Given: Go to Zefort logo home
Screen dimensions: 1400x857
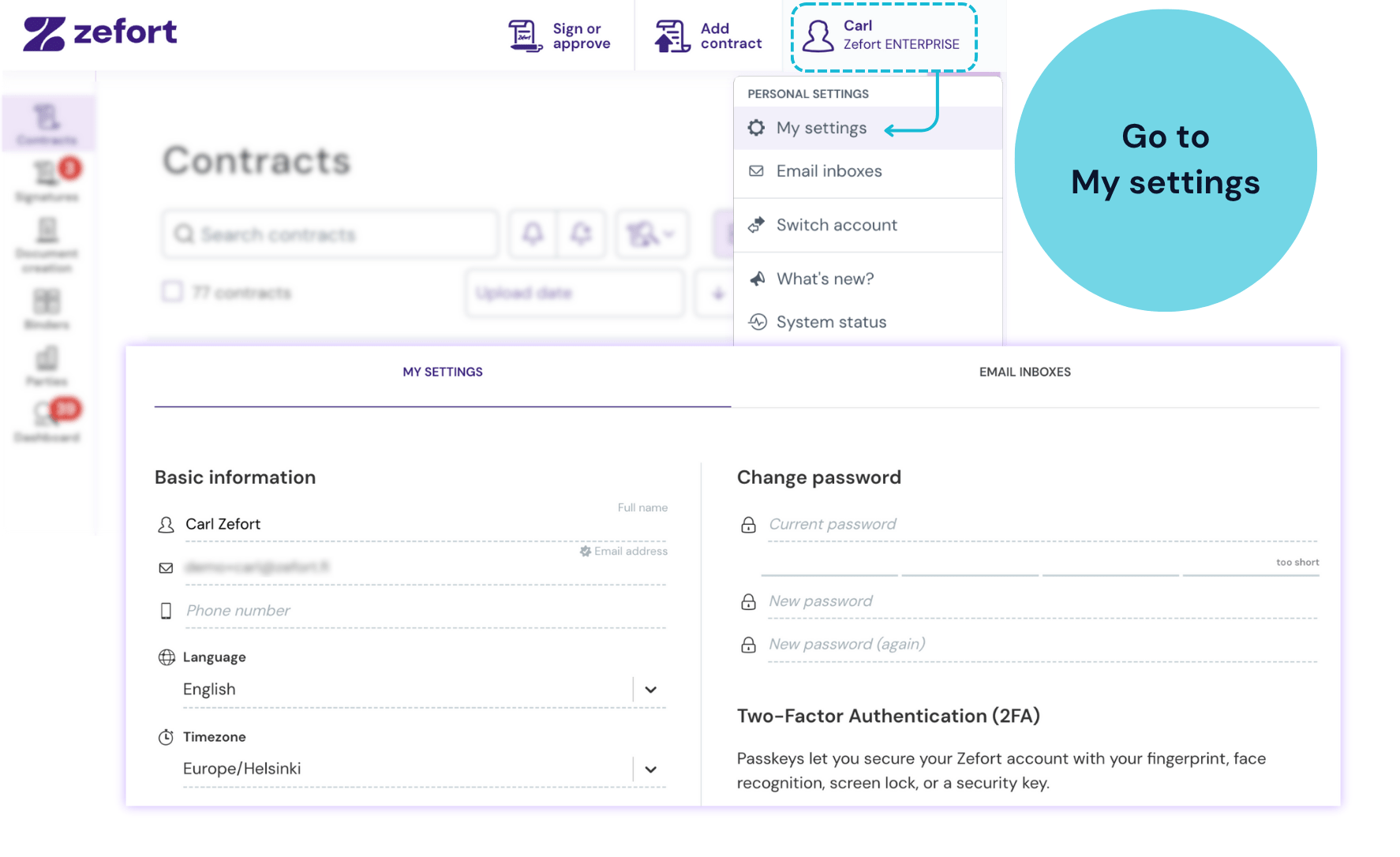Looking at the screenshot, I should click(100, 34).
